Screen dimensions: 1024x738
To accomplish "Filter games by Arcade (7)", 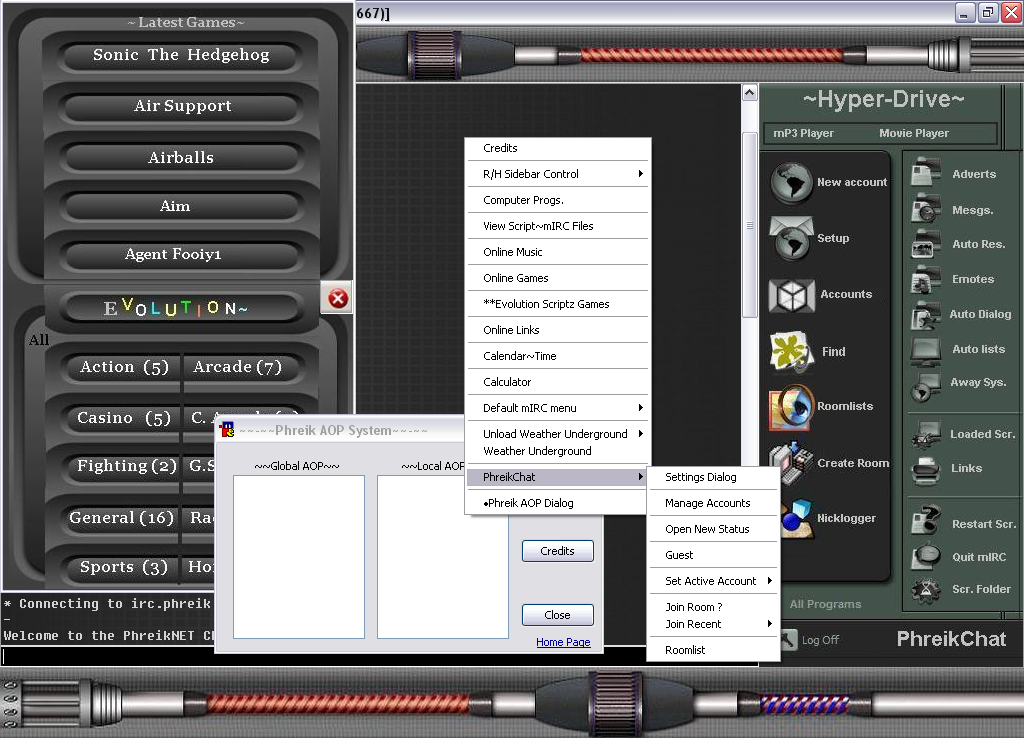I will click(238, 367).
